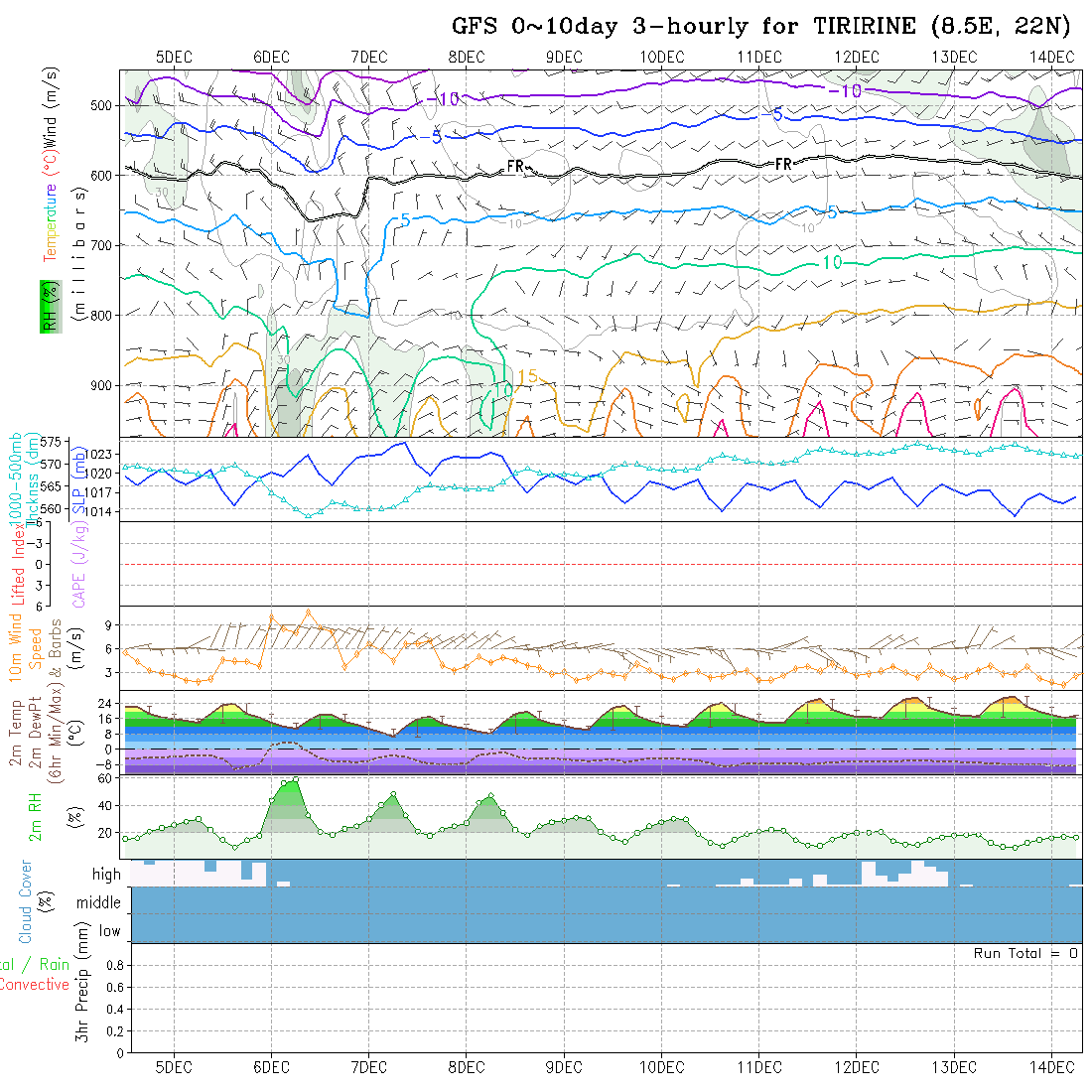Image resolution: width=1092 pixels, height=1092 pixels.
Task: Click the 575 thickness axis value
Action: click(x=51, y=442)
